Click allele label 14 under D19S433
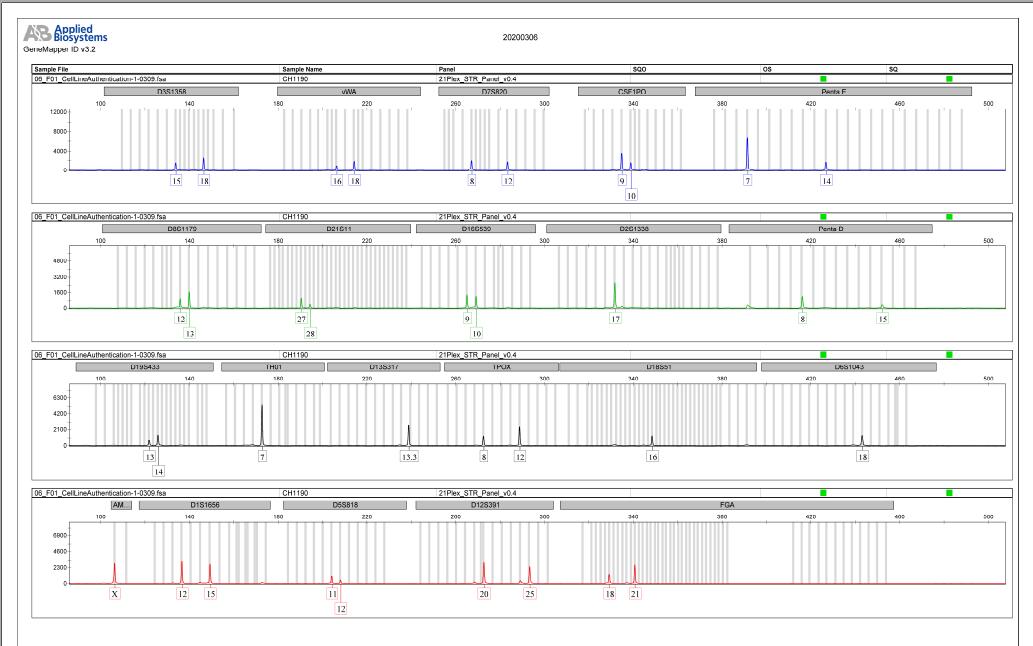The width and height of the screenshot is (1033, 646). click(x=158, y=471)
